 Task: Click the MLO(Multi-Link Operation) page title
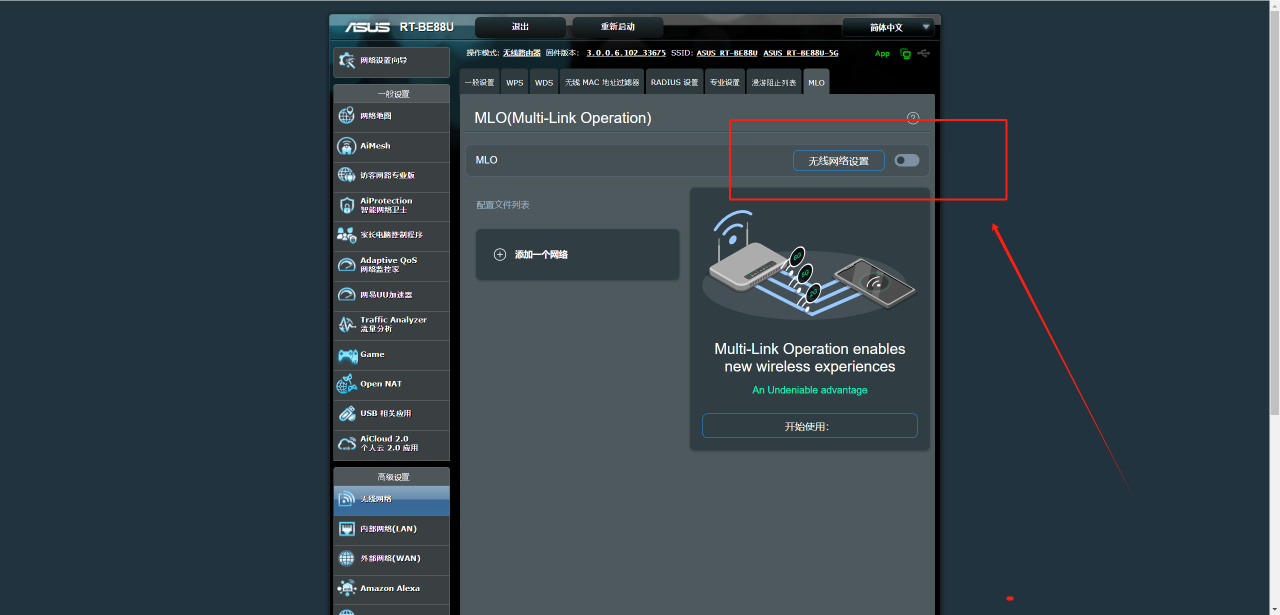click(563, 118)
